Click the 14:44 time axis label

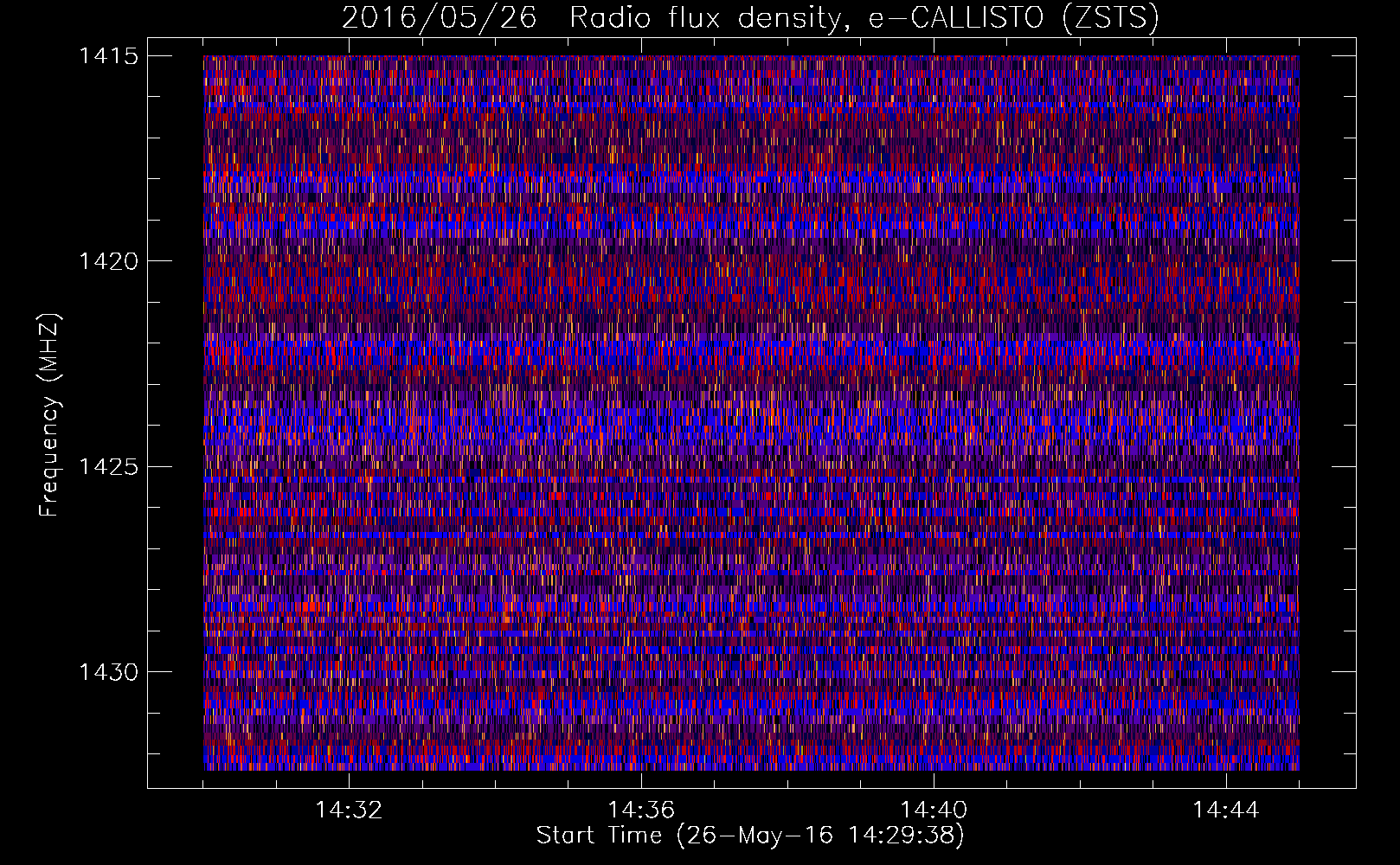(1226, 811)
